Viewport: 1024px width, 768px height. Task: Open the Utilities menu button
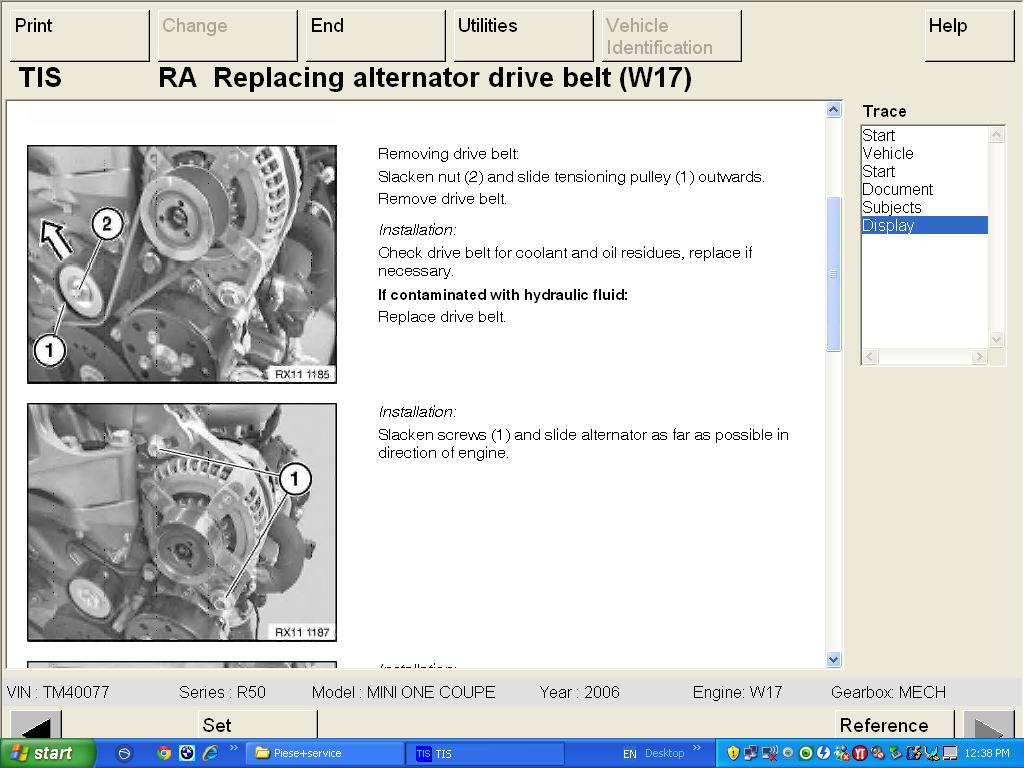[x=523, y=35]
